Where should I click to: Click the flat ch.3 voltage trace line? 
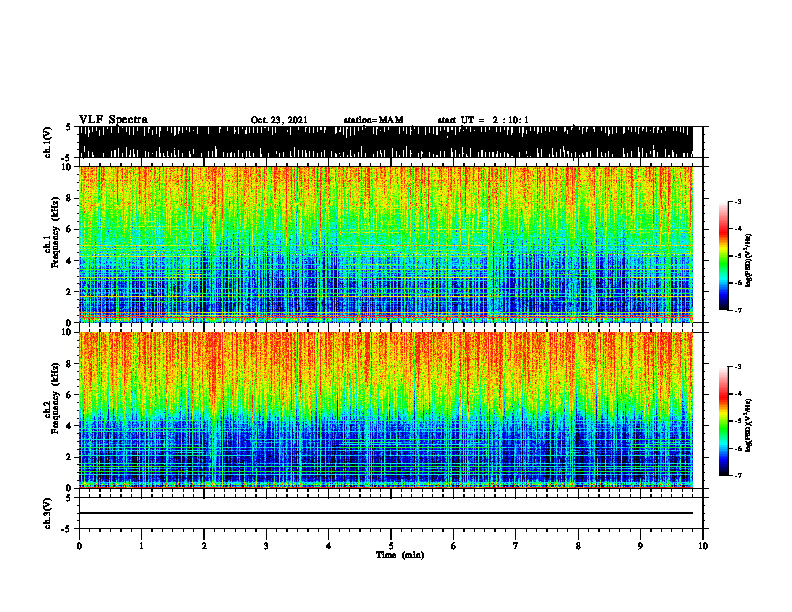pos(386,513)
